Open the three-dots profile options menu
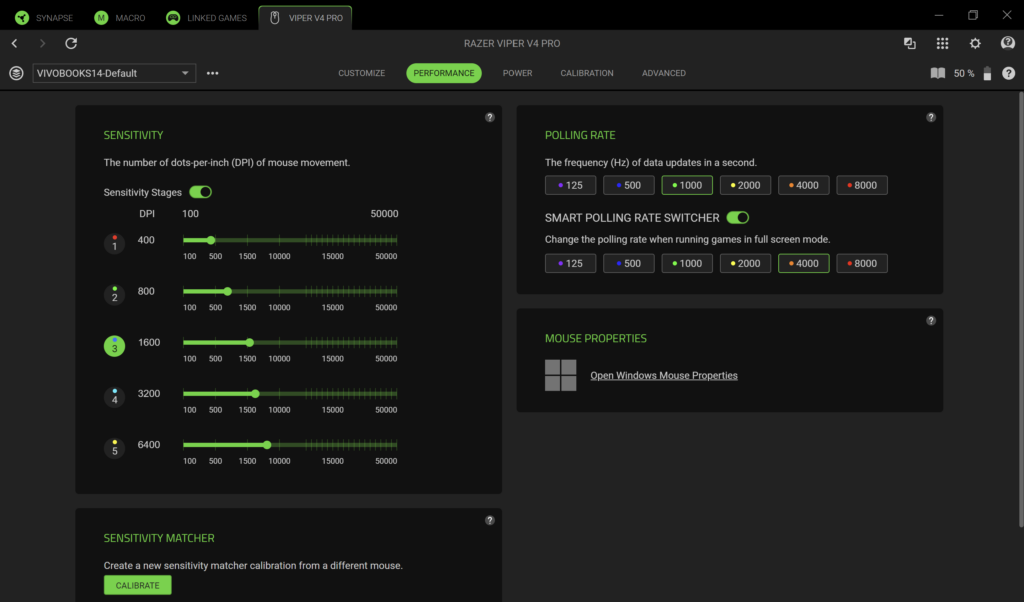Image resolution: width=1024 pixels, height=602 pixels. click(212, 73)
